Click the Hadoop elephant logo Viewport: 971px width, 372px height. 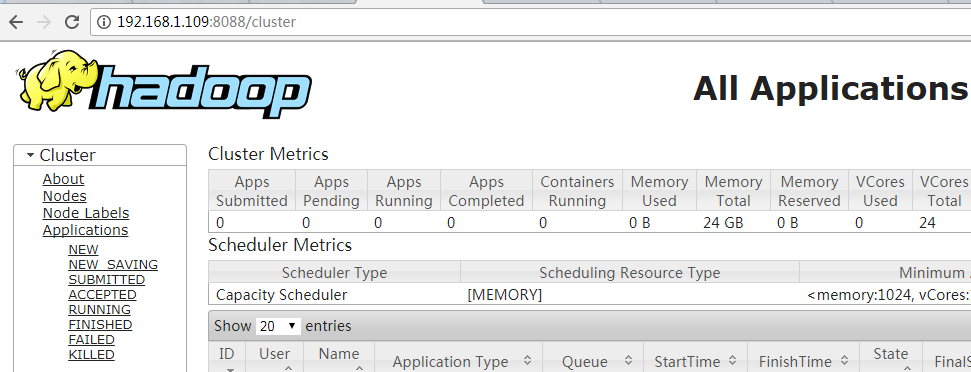pyautogui.click(x=163, y=84)
